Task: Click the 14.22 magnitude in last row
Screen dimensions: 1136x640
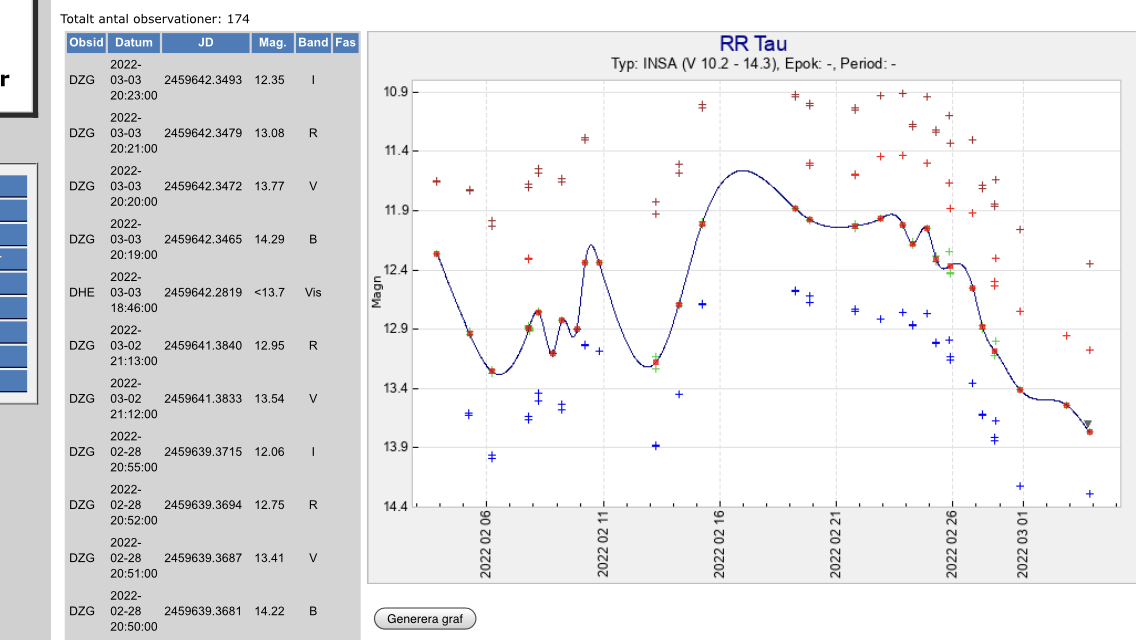Action: click(269, 611)
